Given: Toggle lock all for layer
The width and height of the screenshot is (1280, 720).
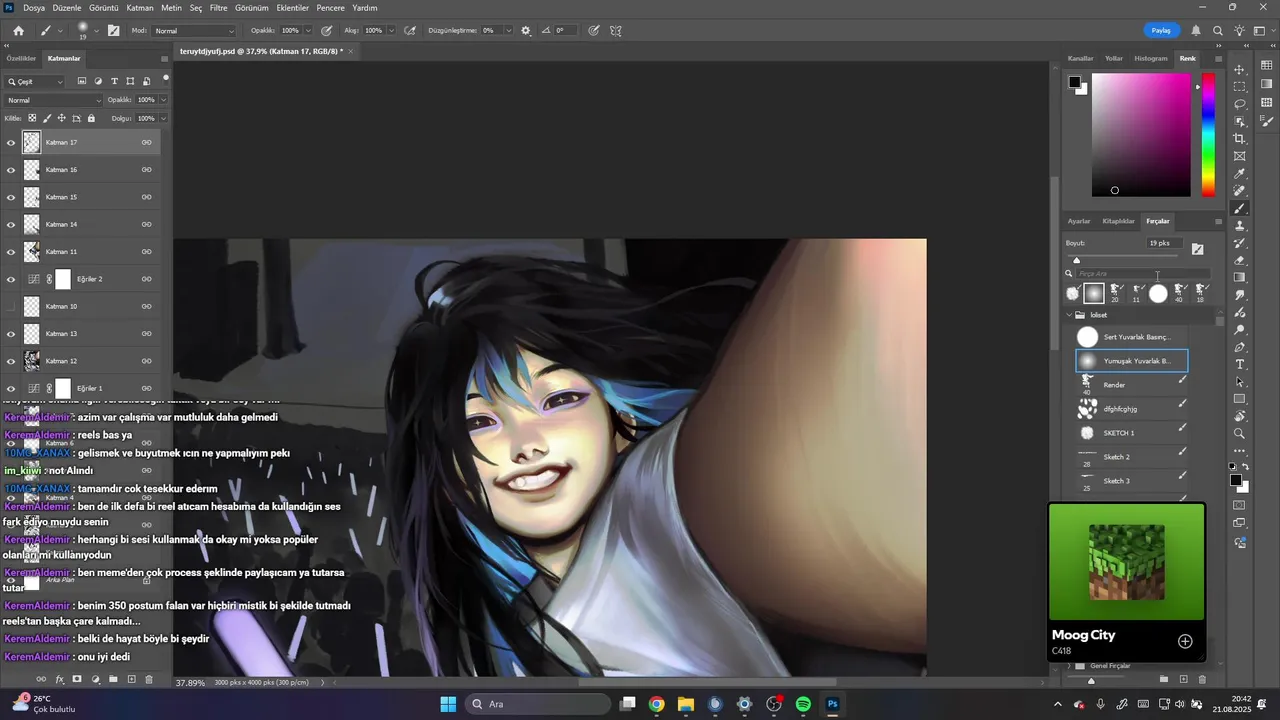Looking at the screenshot, I should (91, 118).
